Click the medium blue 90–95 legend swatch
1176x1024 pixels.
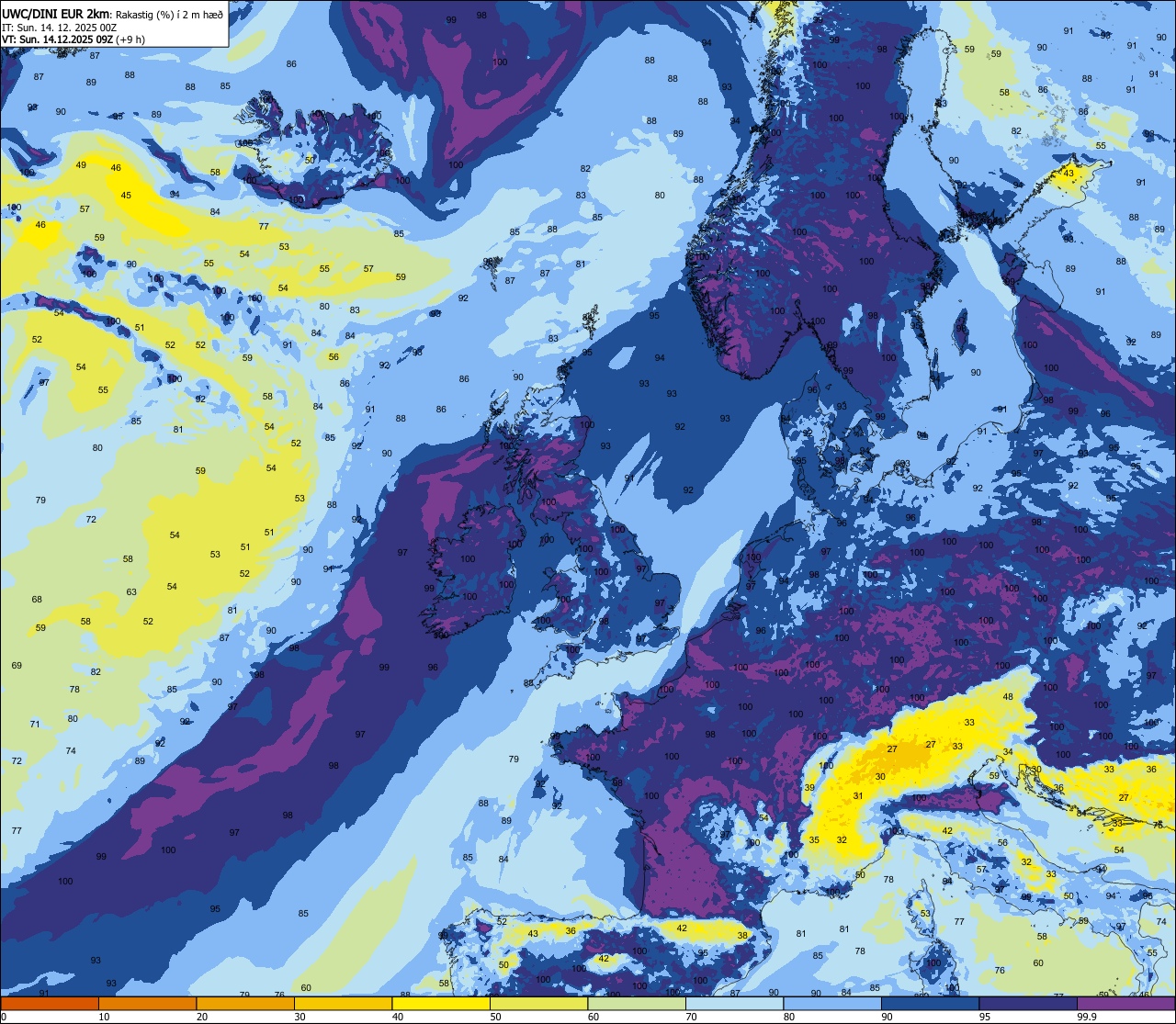930,1004
